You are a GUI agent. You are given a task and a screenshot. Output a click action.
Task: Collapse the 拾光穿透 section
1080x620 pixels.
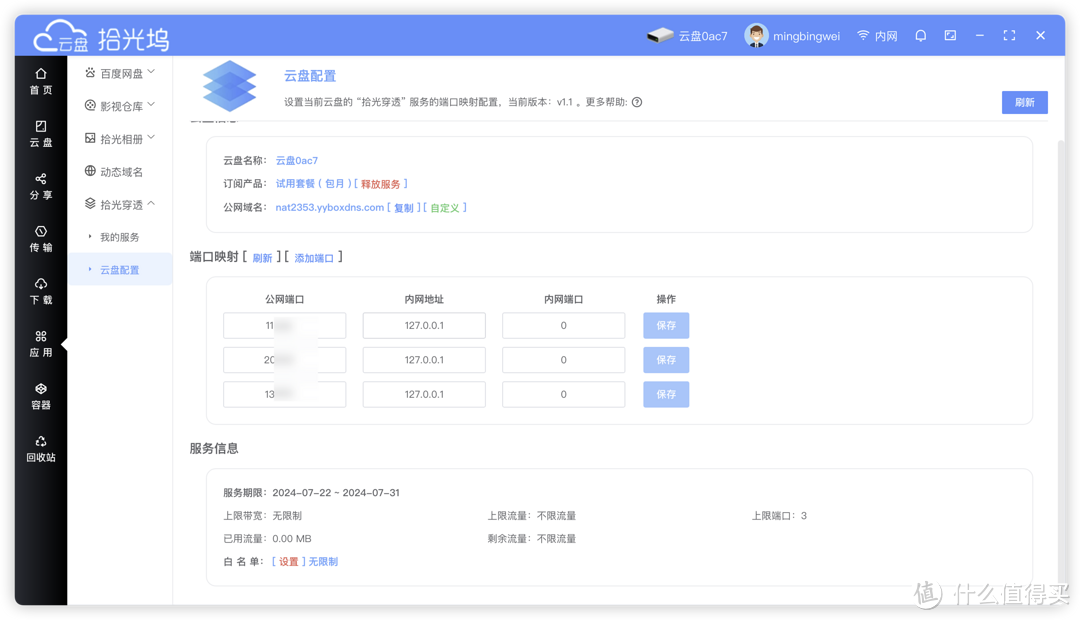118,203
